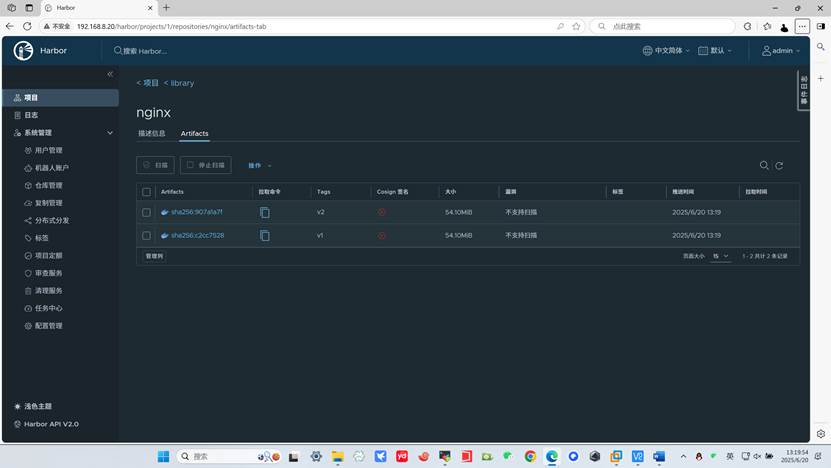Click the 大小 column header
Screen dimensions: 831x468
click(450, 192)
